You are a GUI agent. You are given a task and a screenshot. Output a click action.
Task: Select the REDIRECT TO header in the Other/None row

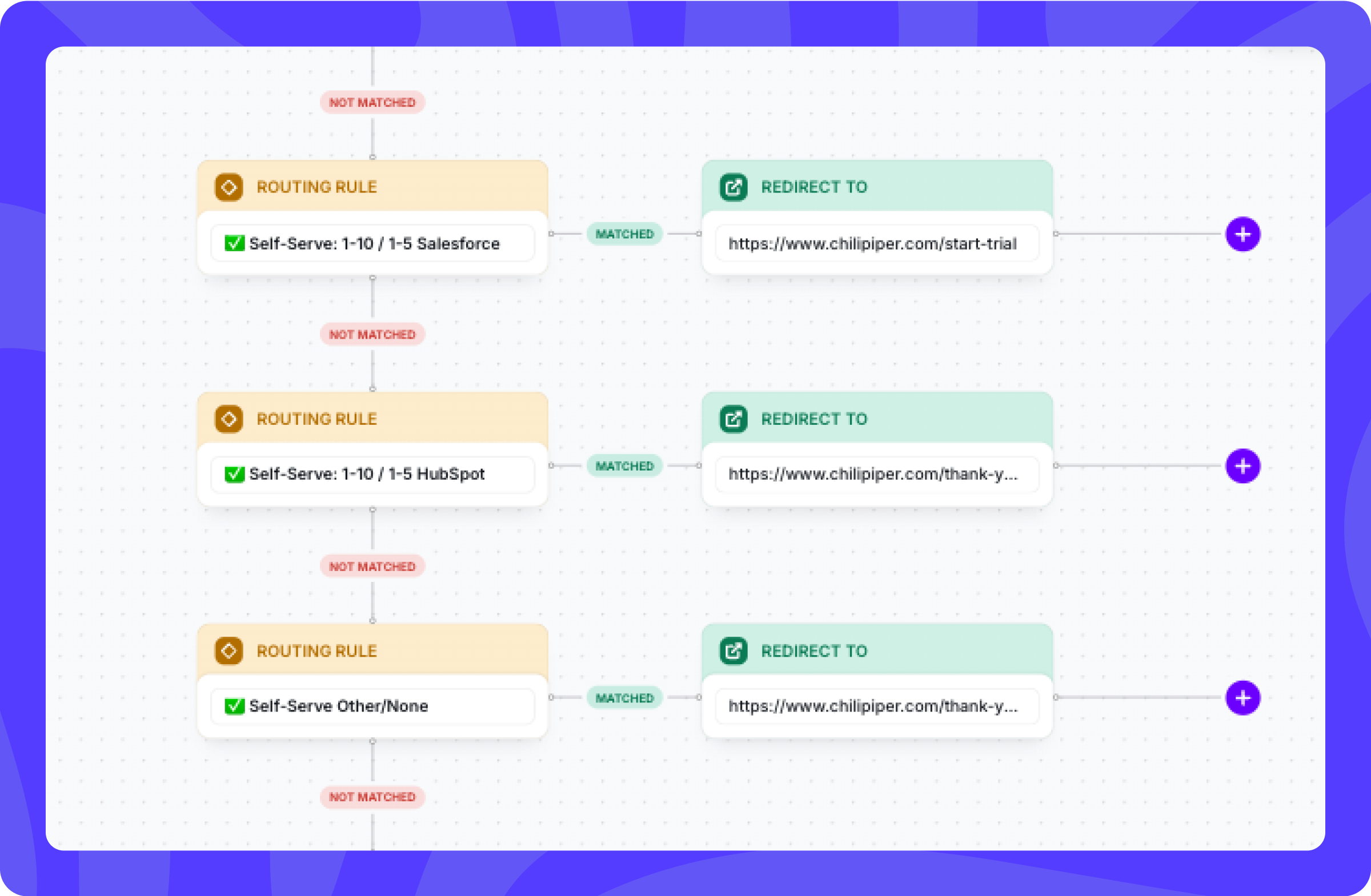(877, 650)
